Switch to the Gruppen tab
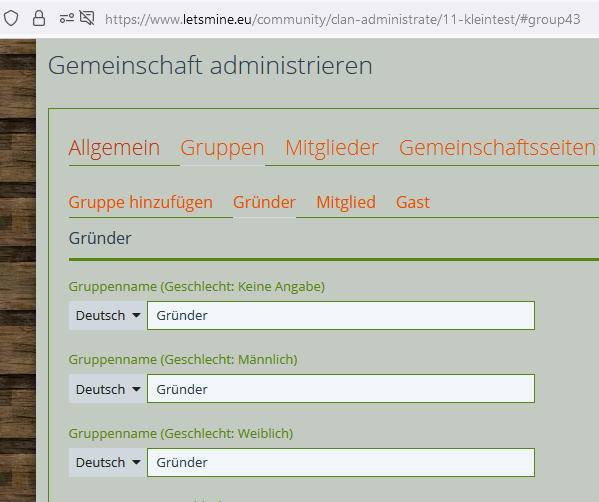The height and width of the screenshot is (502, 599). coord(222,147)
